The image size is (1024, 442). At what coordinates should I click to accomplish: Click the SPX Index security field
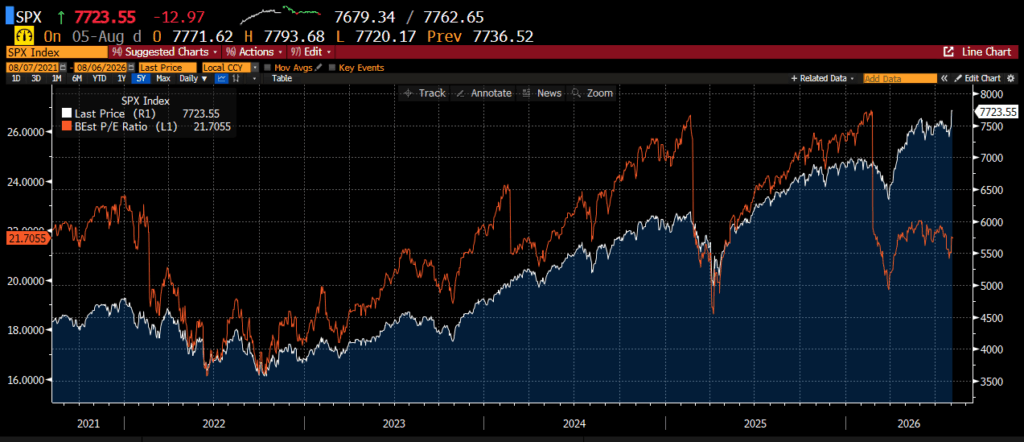(x=56, y=52)
